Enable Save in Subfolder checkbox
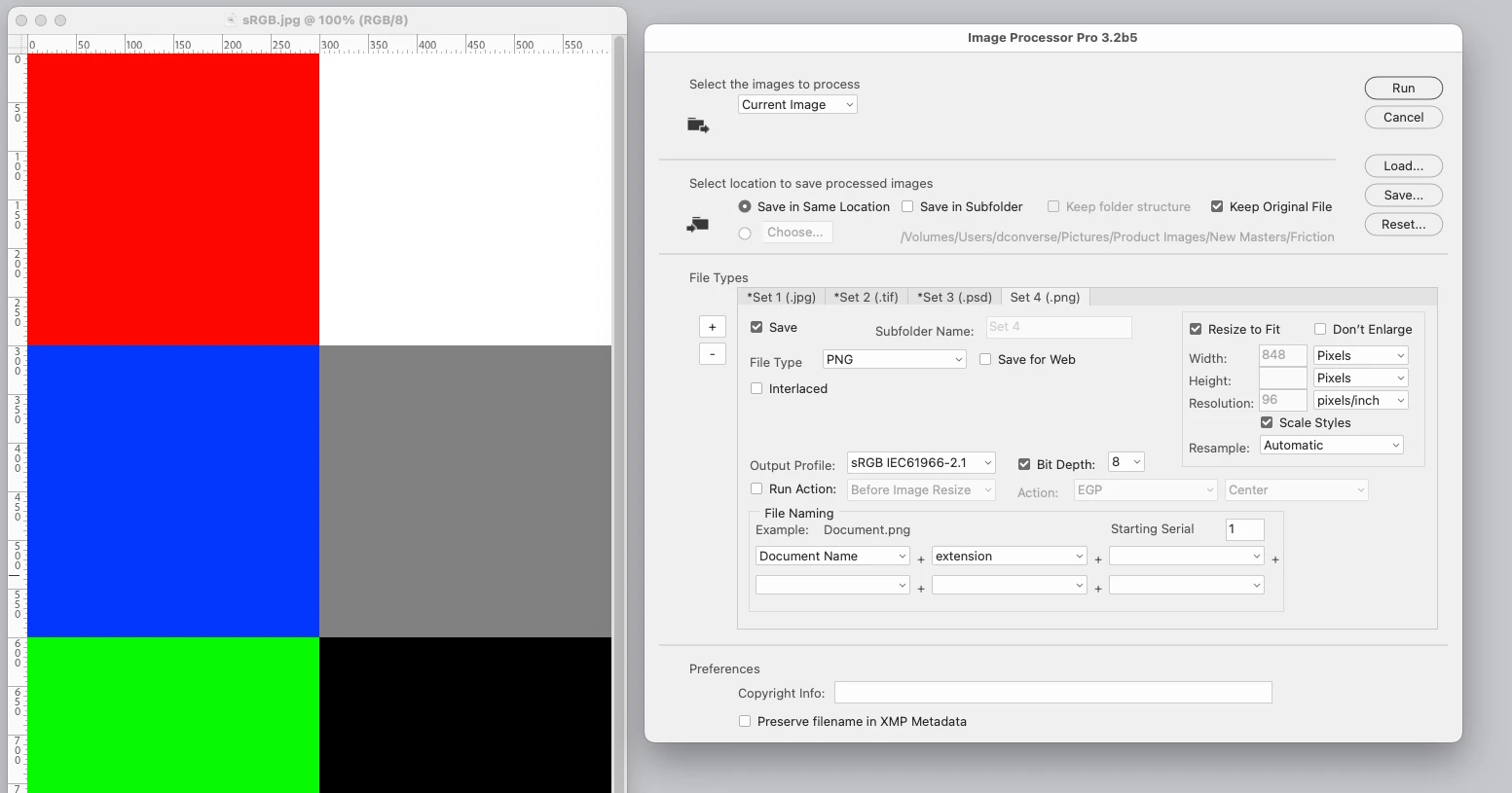This screenshot has width=1512, height=793. [x=907, y=206]
